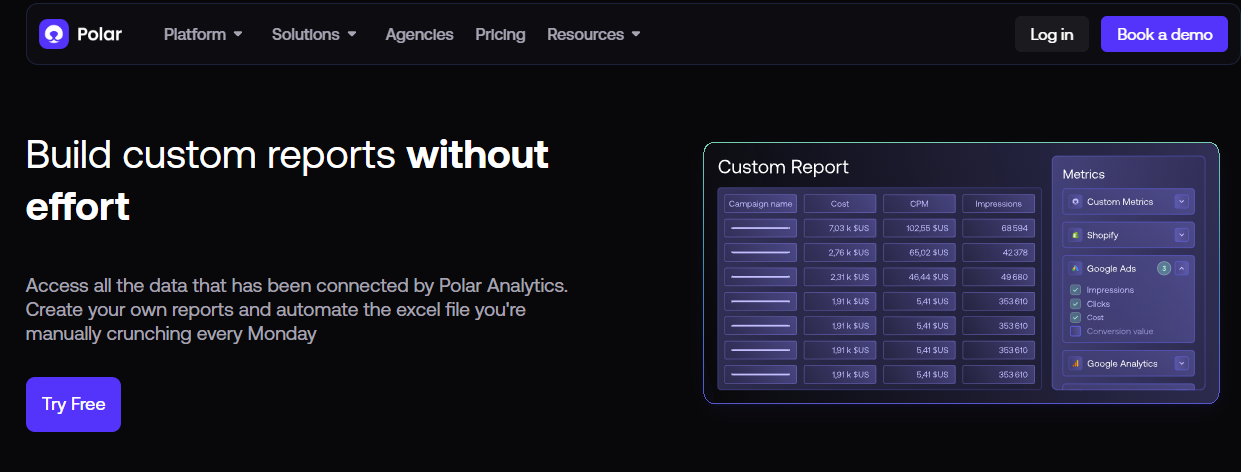Uncheck the Cost checkbox under Google Ads

tap(1075, 317)
